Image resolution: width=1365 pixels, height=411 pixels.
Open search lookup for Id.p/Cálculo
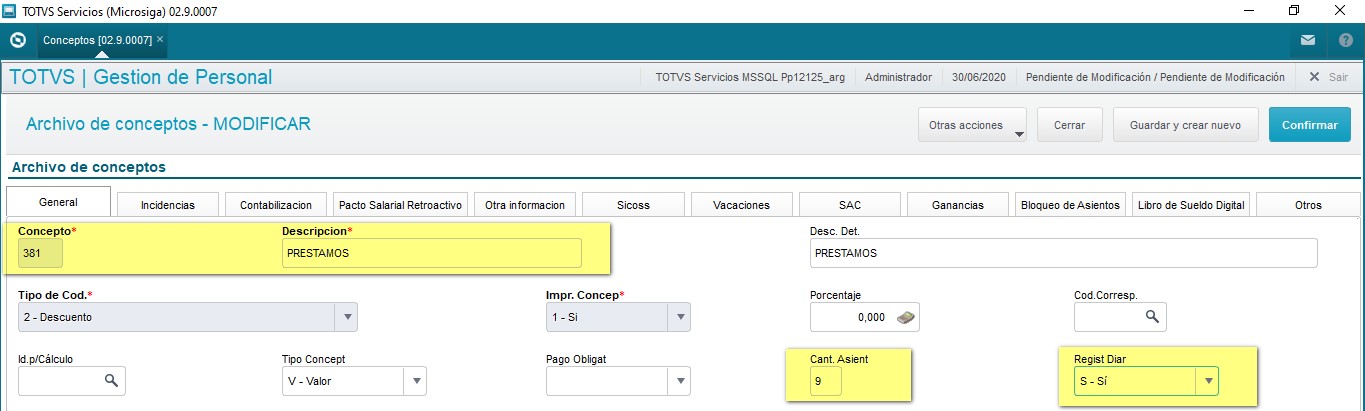(x=111, y=380)
